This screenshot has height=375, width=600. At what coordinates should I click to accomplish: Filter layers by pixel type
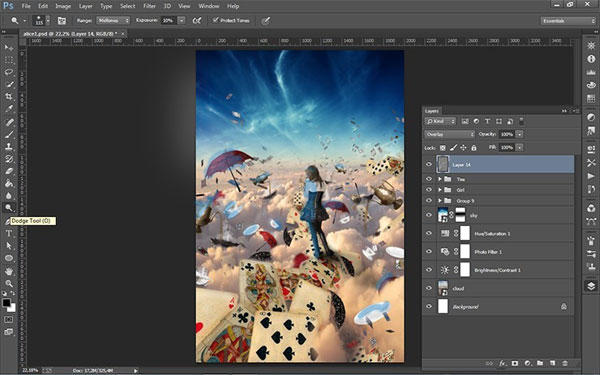click(465, 121)
